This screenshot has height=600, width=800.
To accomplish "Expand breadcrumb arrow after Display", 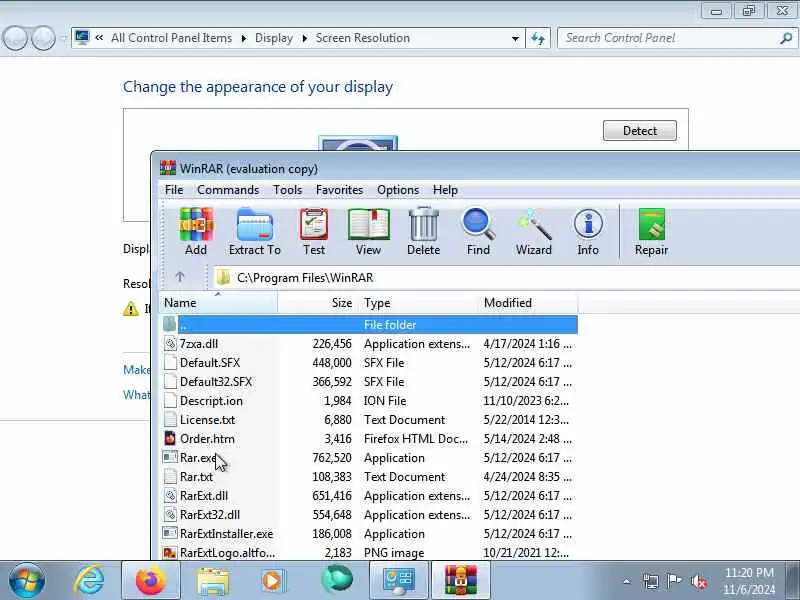I will pyautogui.click(x=305, y=38).
